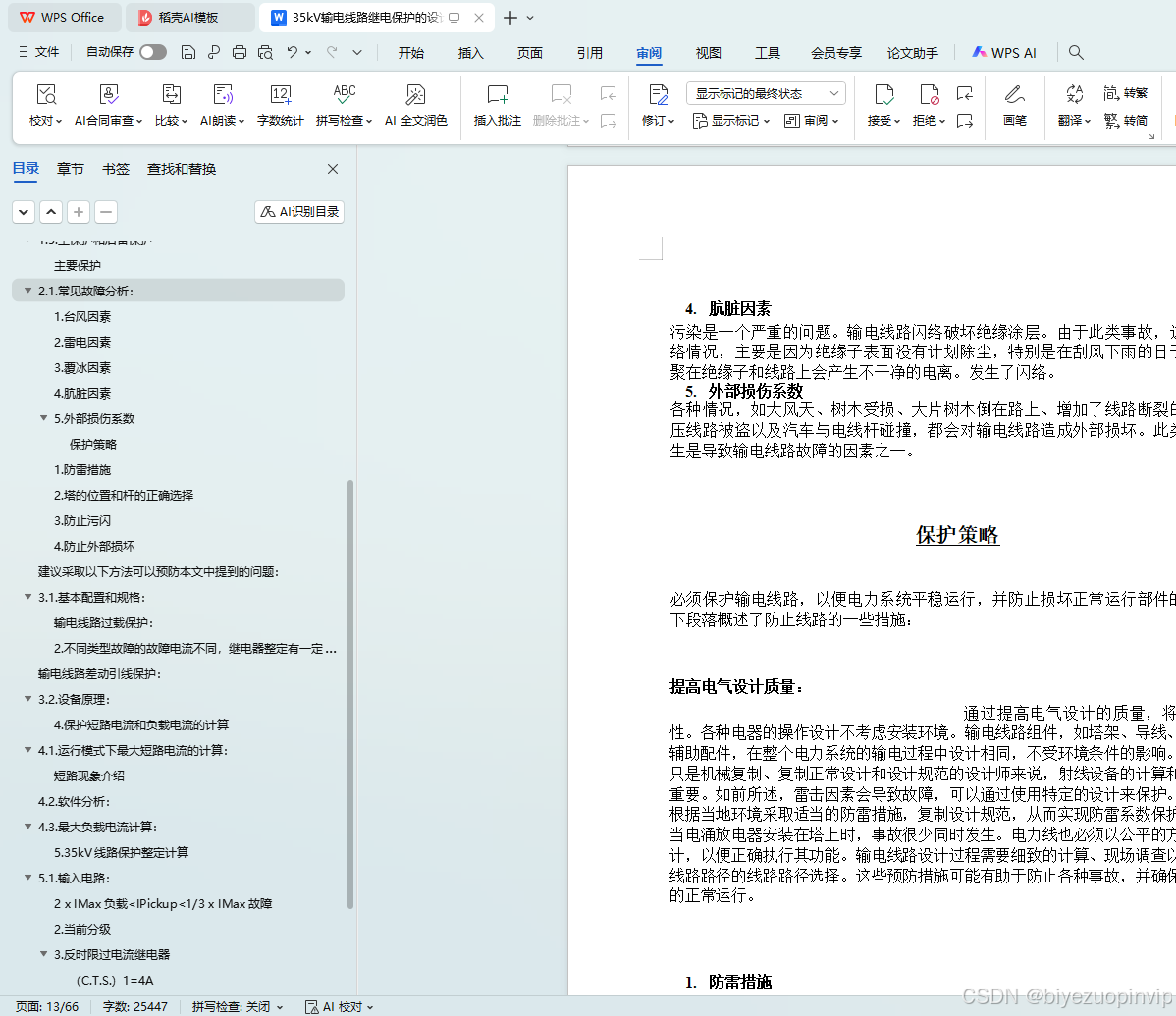Click the save document icon
This screenshot has height=1016, width=1176.
pyautogui.click(x=188, y=52)
